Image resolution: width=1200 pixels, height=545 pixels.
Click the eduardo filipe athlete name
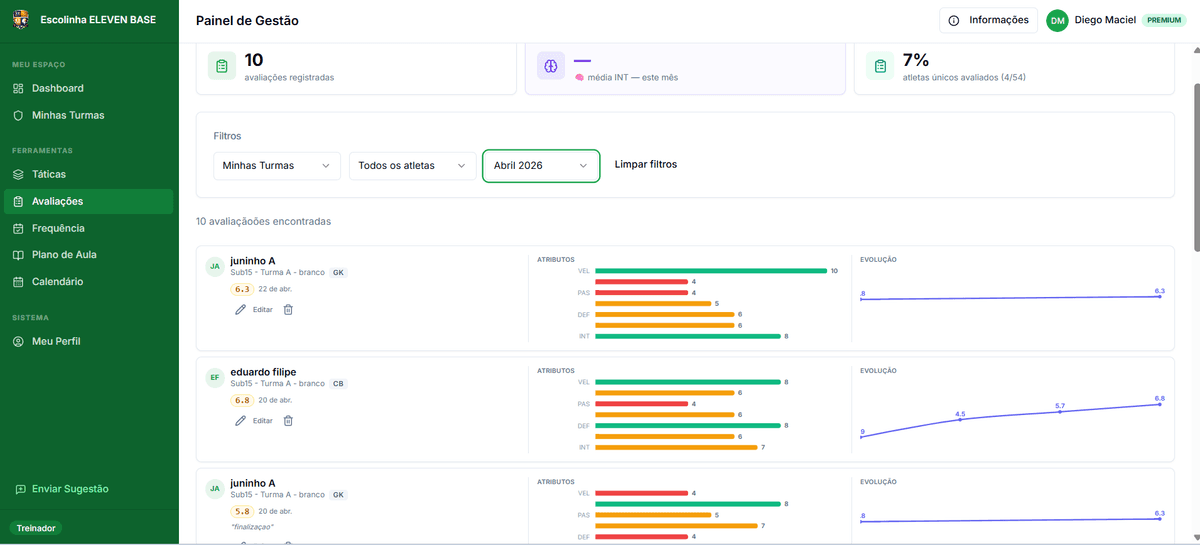pyautogui.click(x=263, y=372)
